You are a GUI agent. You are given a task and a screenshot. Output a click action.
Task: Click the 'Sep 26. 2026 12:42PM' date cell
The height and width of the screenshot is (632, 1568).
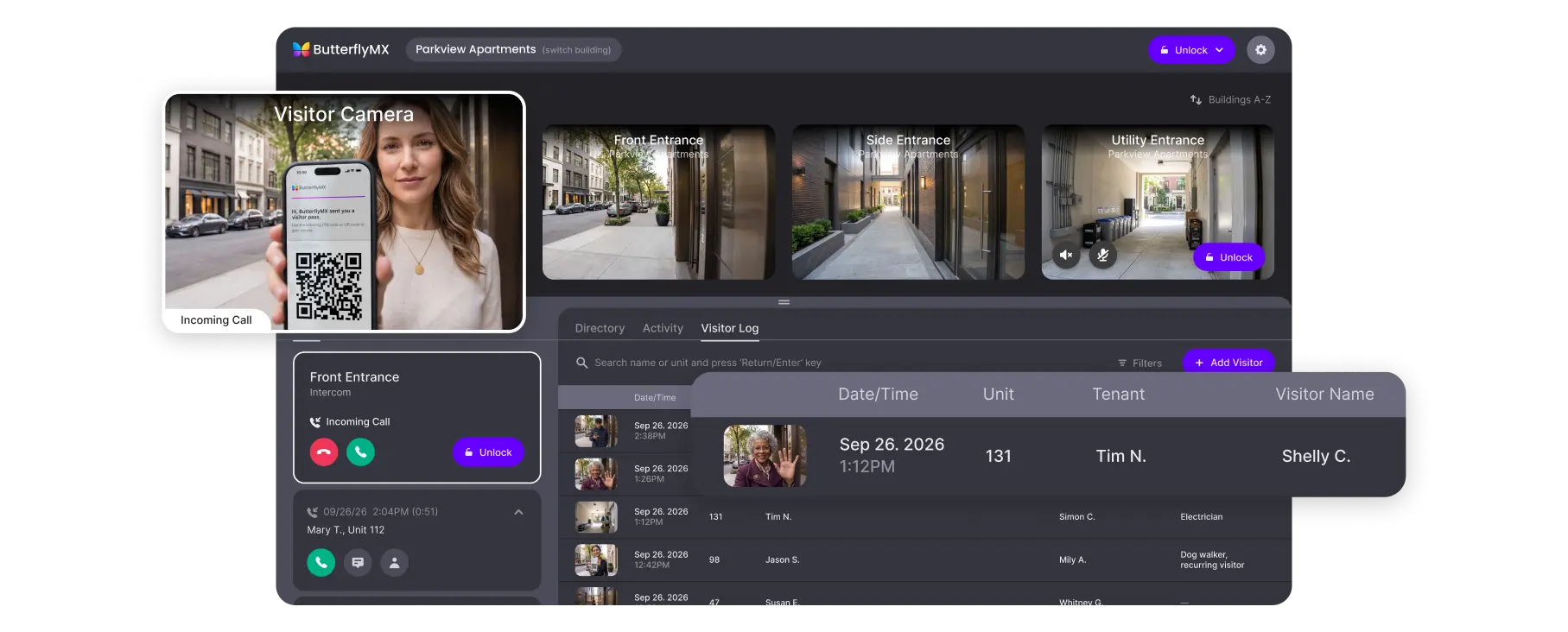coord(661,559)
